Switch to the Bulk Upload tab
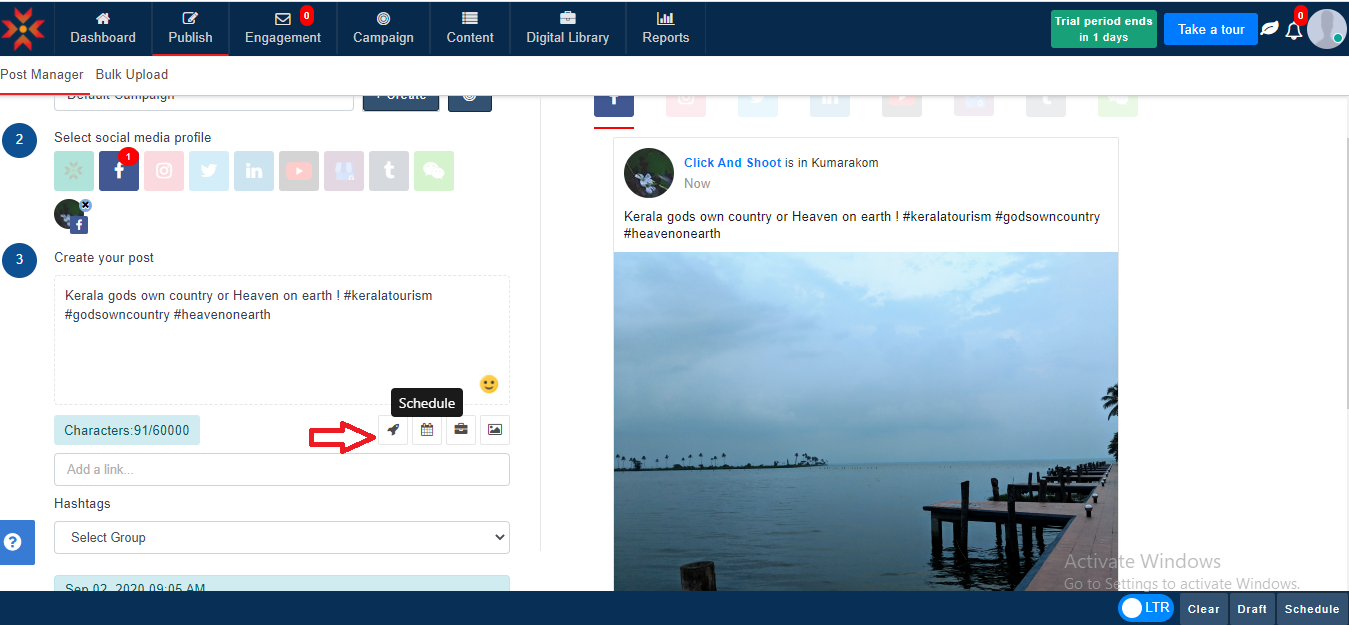This screenshot has width=1349, height=625. coord(132,75)
